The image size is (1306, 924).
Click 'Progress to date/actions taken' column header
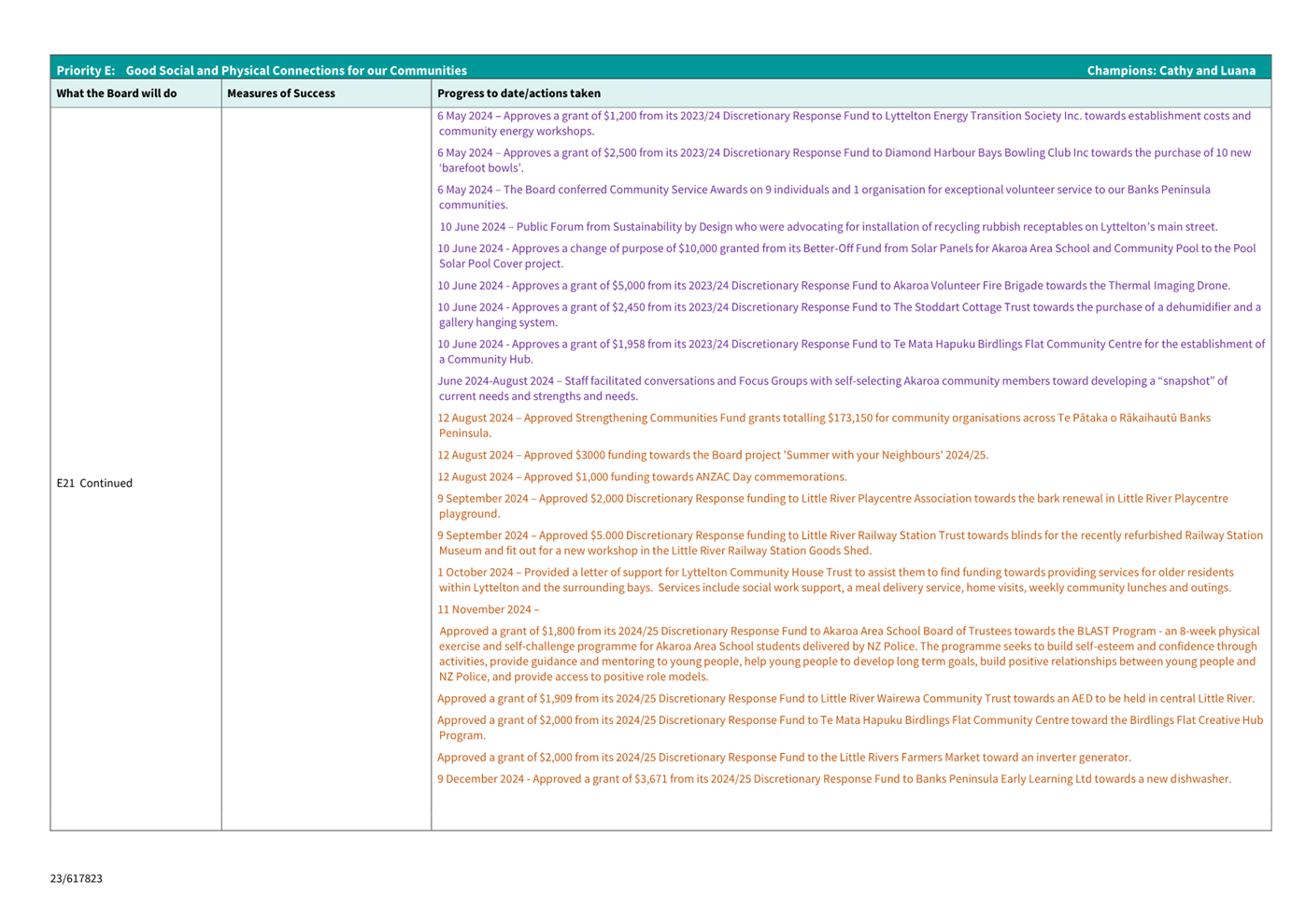[x=518, y=93]
